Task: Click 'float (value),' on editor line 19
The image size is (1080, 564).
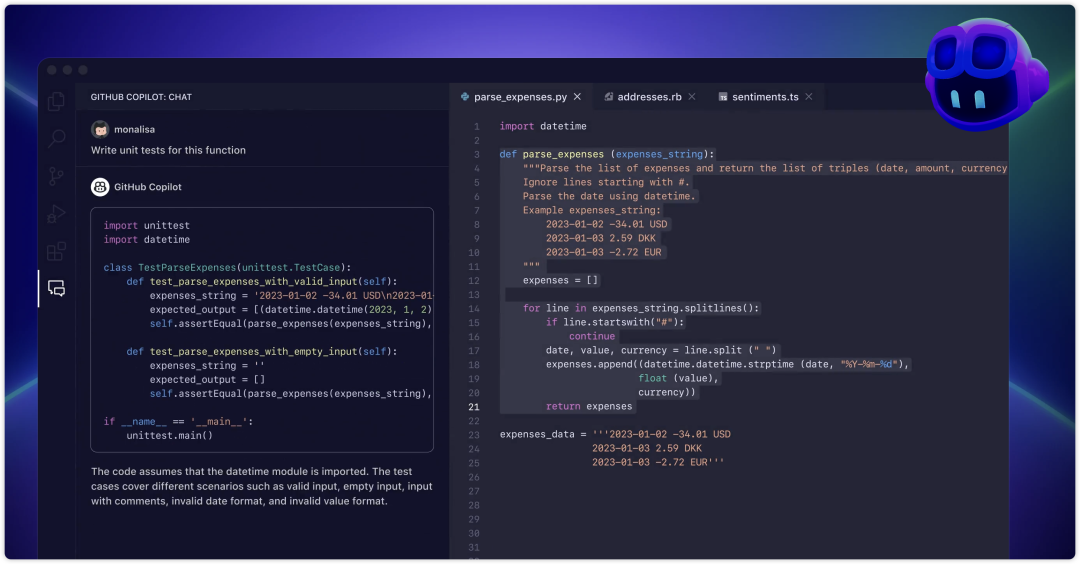Action: (678, 378)
